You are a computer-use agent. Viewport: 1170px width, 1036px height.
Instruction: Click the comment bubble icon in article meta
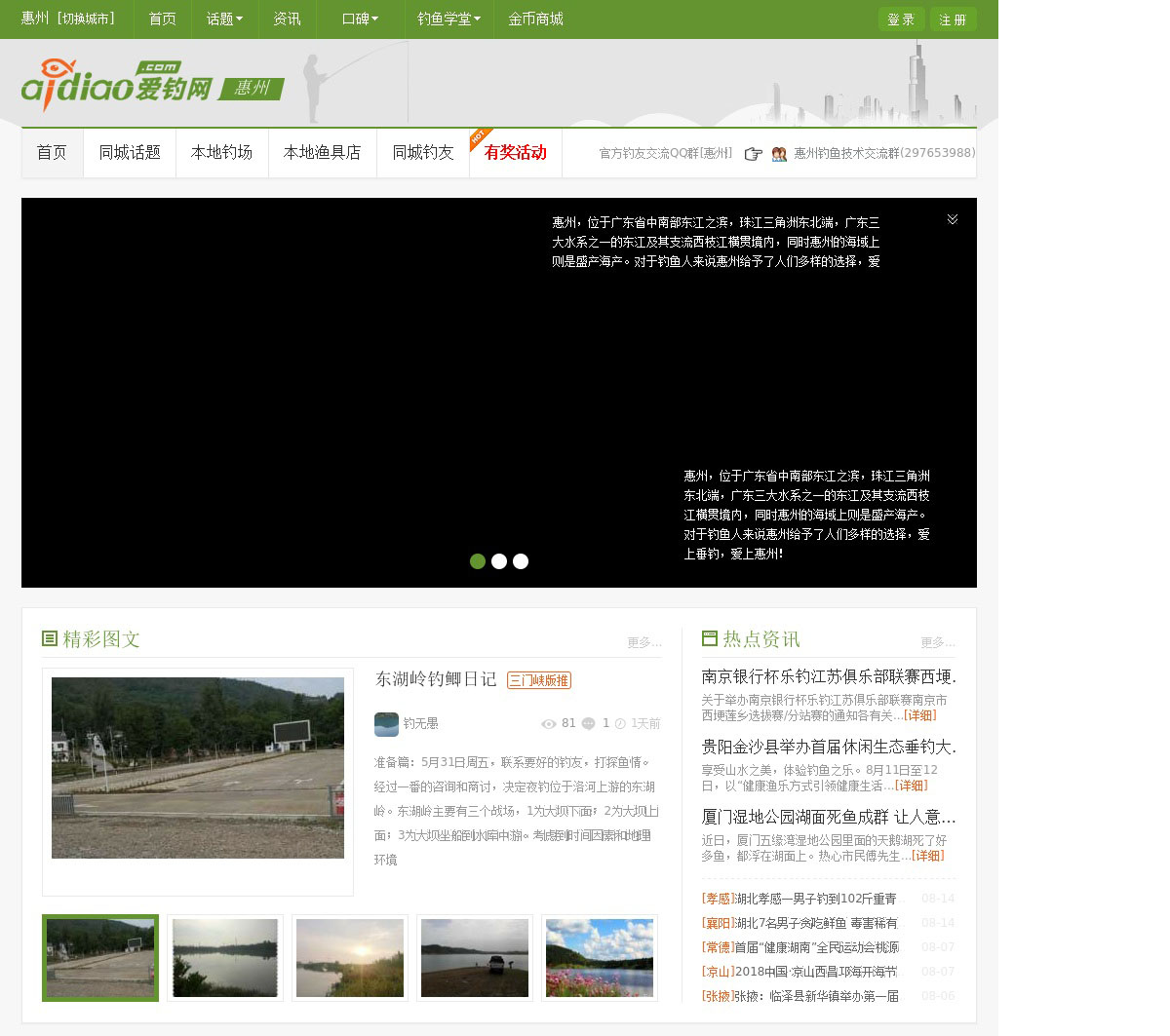(x=589, y=724)
